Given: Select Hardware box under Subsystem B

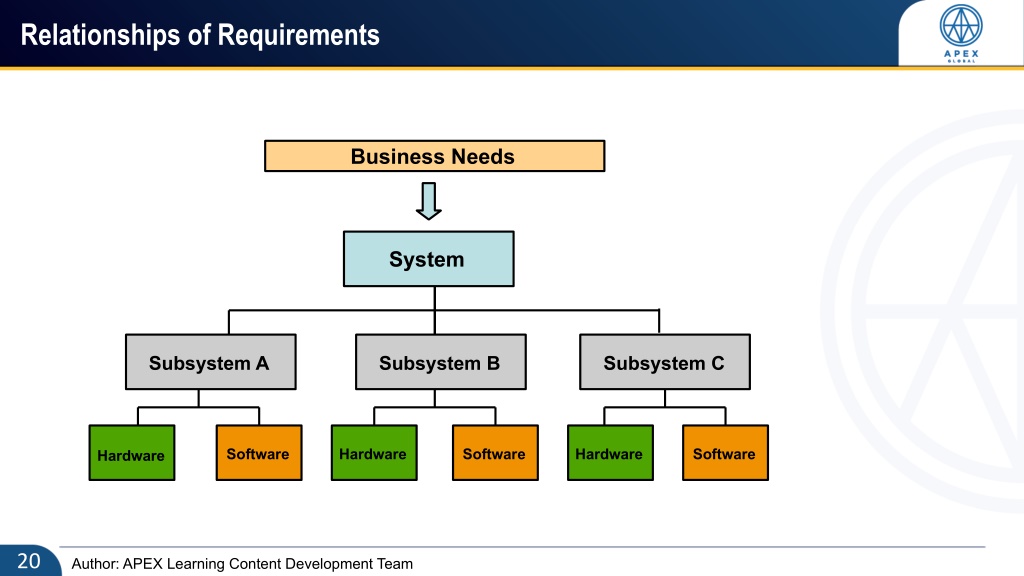Looking at the screenshot, I should [x=374, y=453].
